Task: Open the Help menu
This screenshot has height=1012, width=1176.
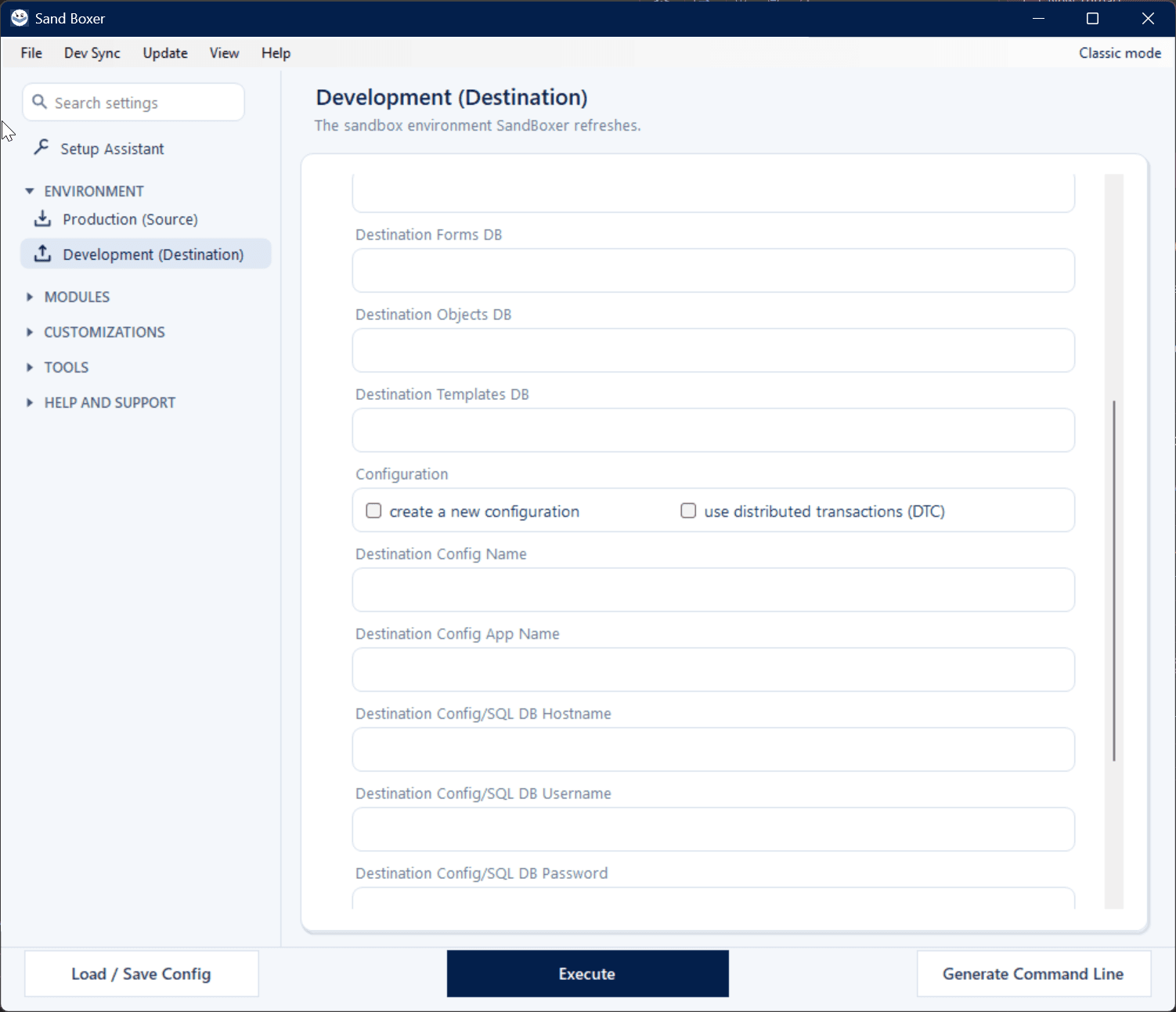Action: (276, 52)
